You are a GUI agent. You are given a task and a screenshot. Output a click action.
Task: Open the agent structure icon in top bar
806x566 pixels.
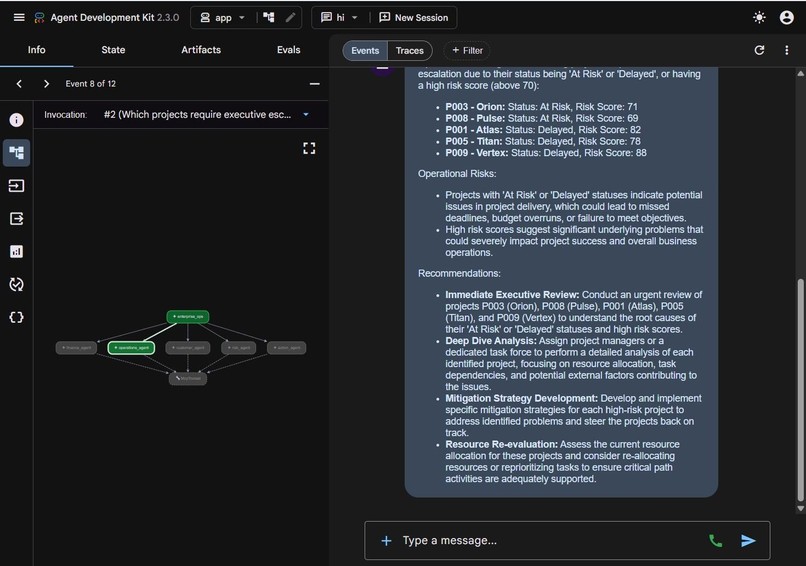tap(269, 17)
